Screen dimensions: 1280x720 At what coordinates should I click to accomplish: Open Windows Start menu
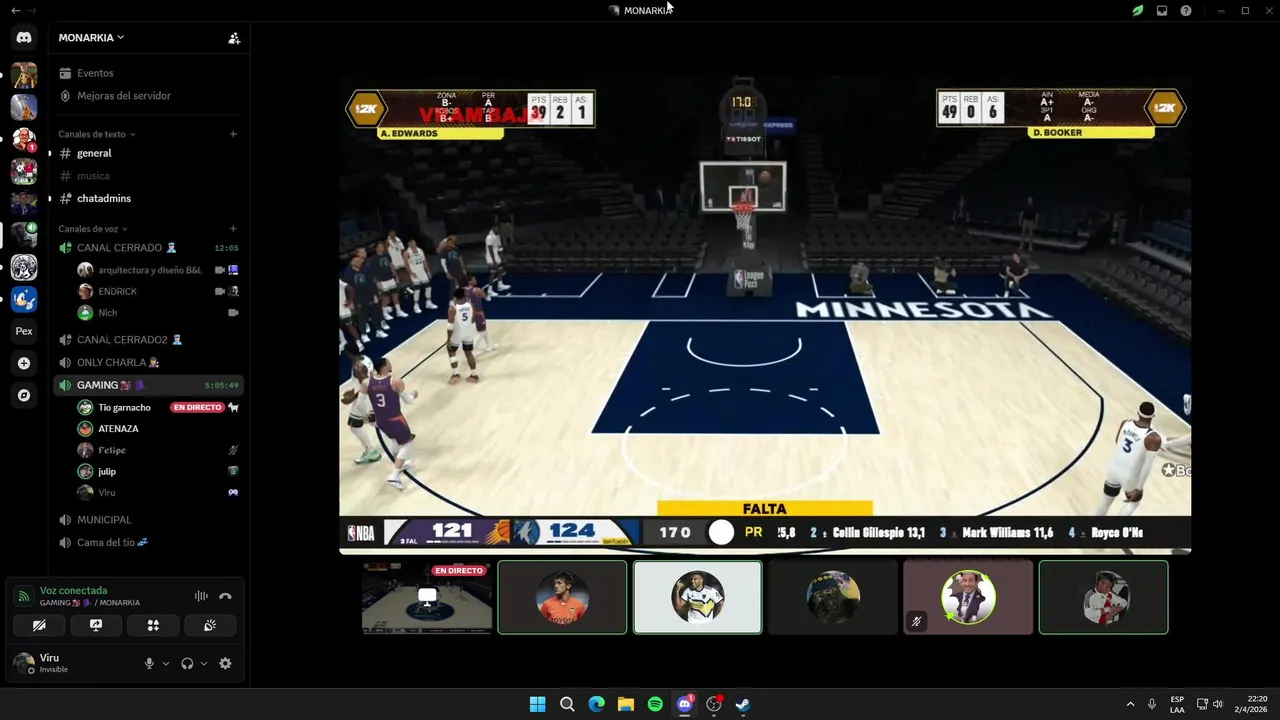point(538,704)
